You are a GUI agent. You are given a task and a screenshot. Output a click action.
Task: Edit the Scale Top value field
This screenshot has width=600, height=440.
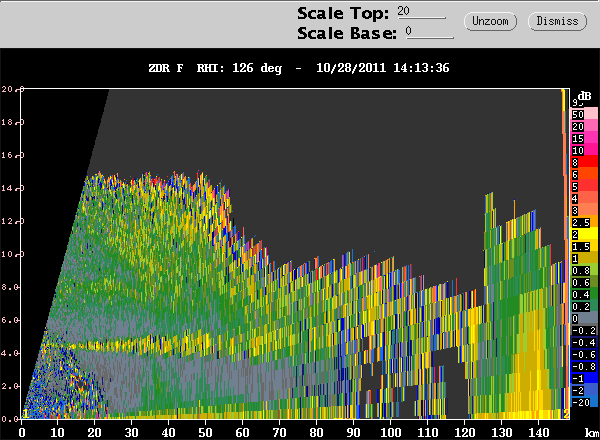tap(421, 12)
